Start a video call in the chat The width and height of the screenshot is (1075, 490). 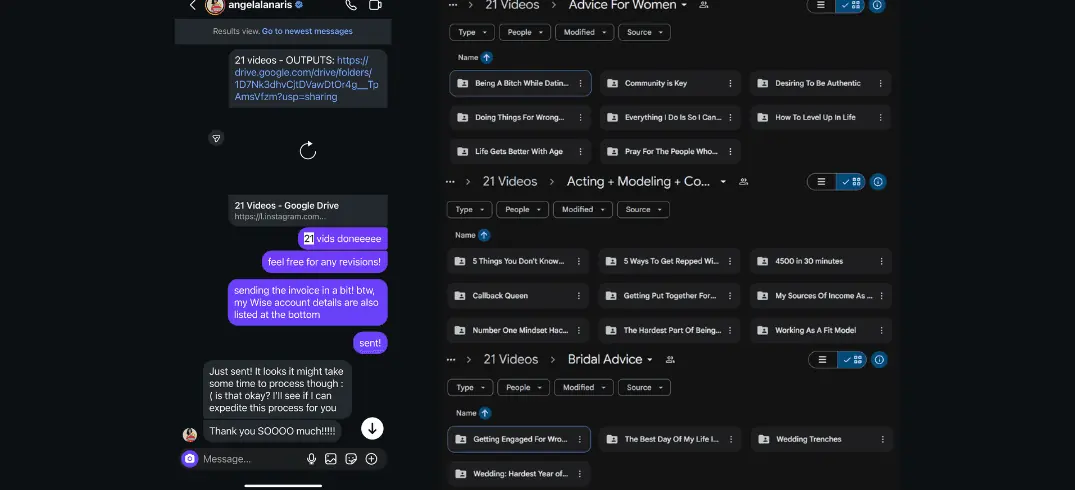pos(375,5)
